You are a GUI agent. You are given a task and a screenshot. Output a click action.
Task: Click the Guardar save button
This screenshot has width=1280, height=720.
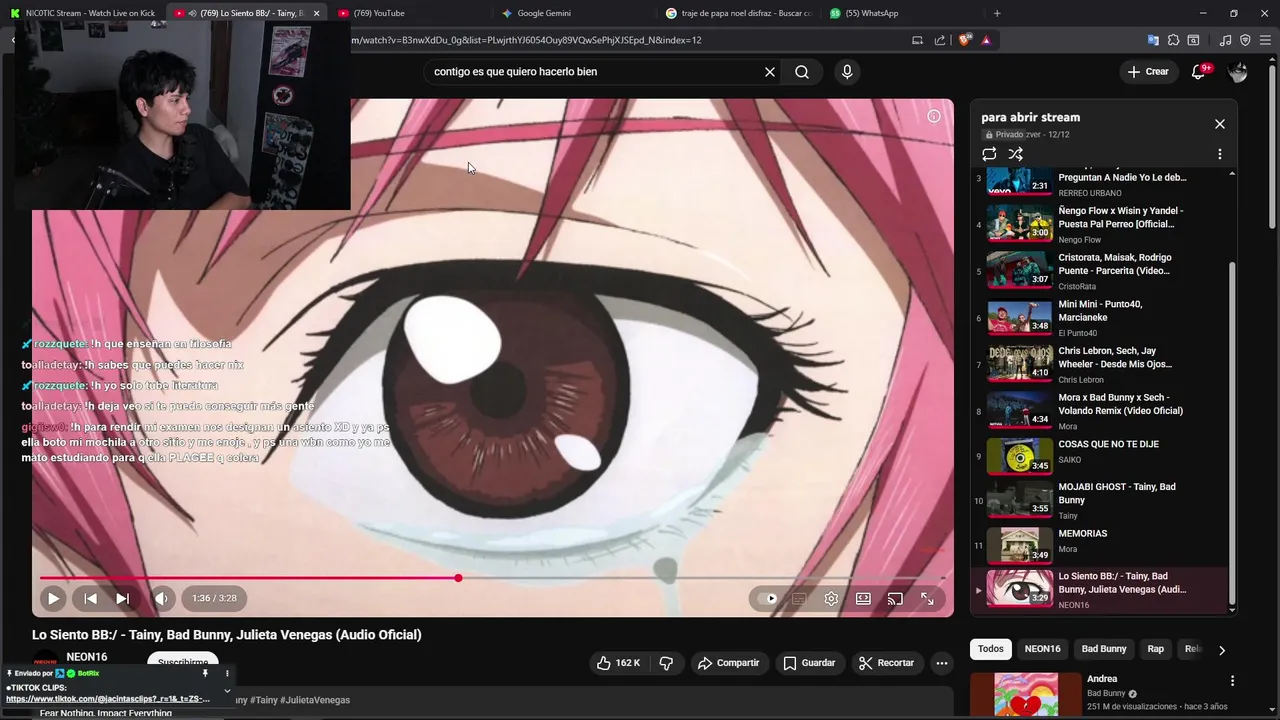[x=809, y=663]
